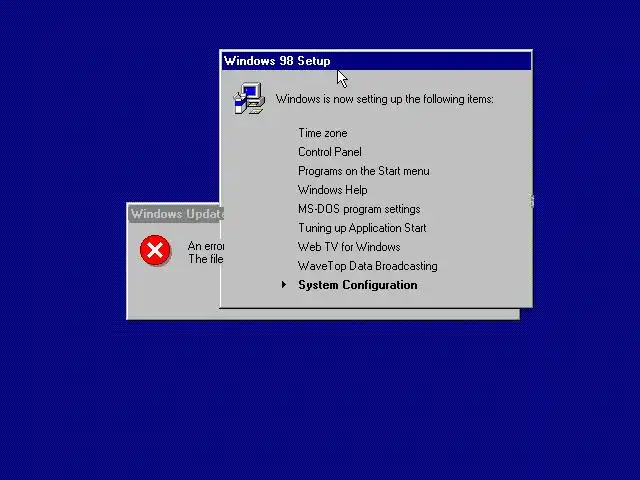Select the 'Control Panel' item

[x=330, y=152]
